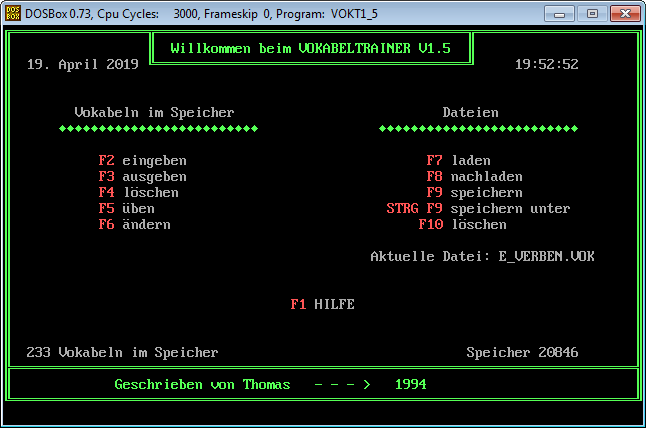
Task: Choose F4 löschen under Vokabeln im Speicher
Action: 138,192
